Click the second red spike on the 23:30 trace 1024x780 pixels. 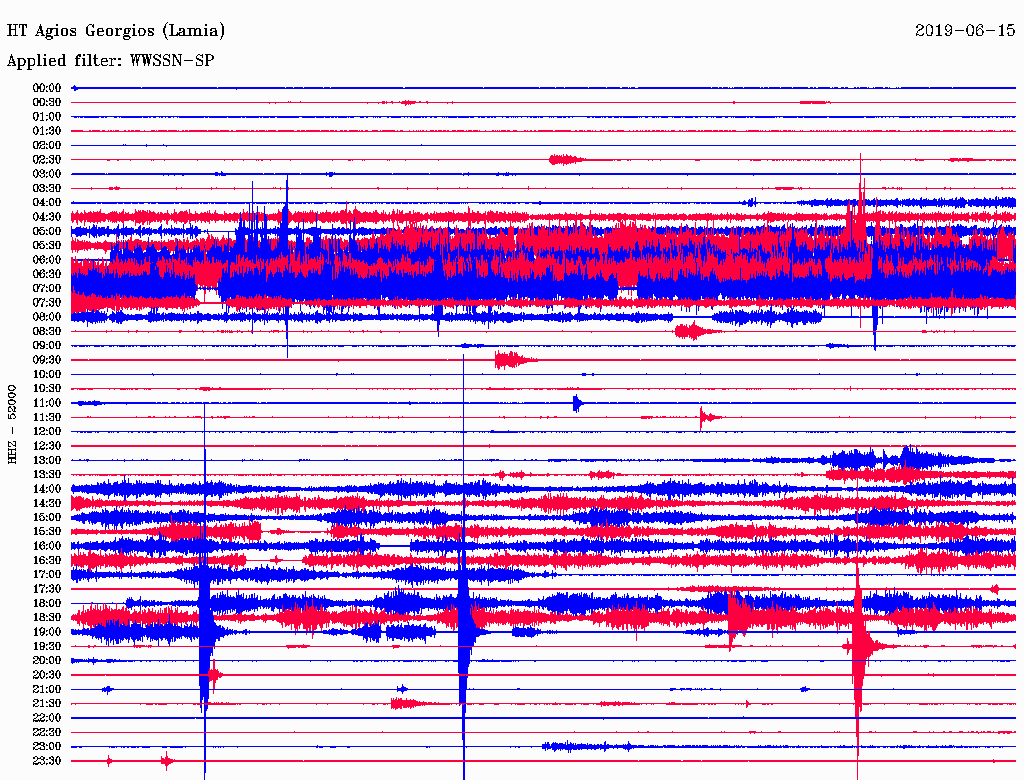click(168, 761)
